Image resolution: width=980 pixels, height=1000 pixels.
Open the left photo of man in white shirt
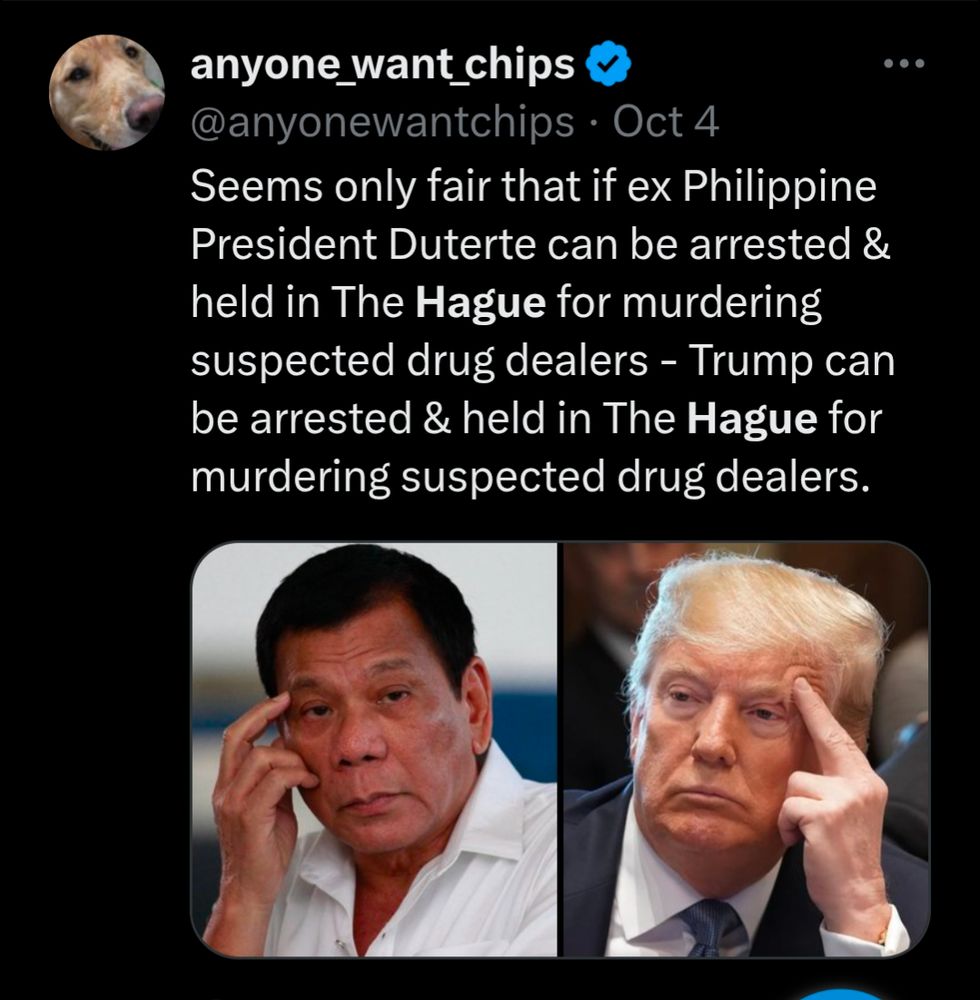(374, 749)
